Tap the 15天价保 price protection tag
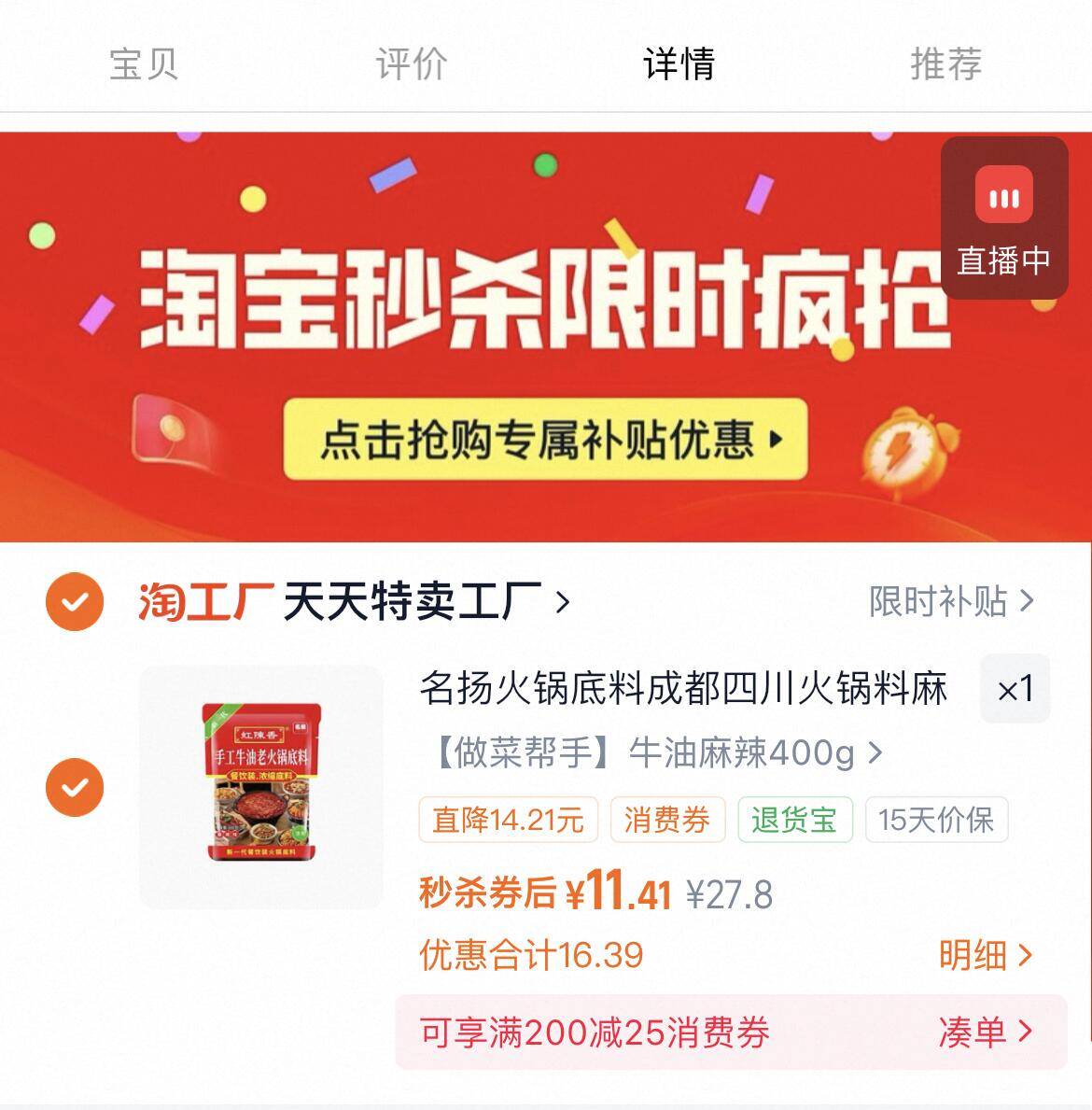 (x=936, y=820)
